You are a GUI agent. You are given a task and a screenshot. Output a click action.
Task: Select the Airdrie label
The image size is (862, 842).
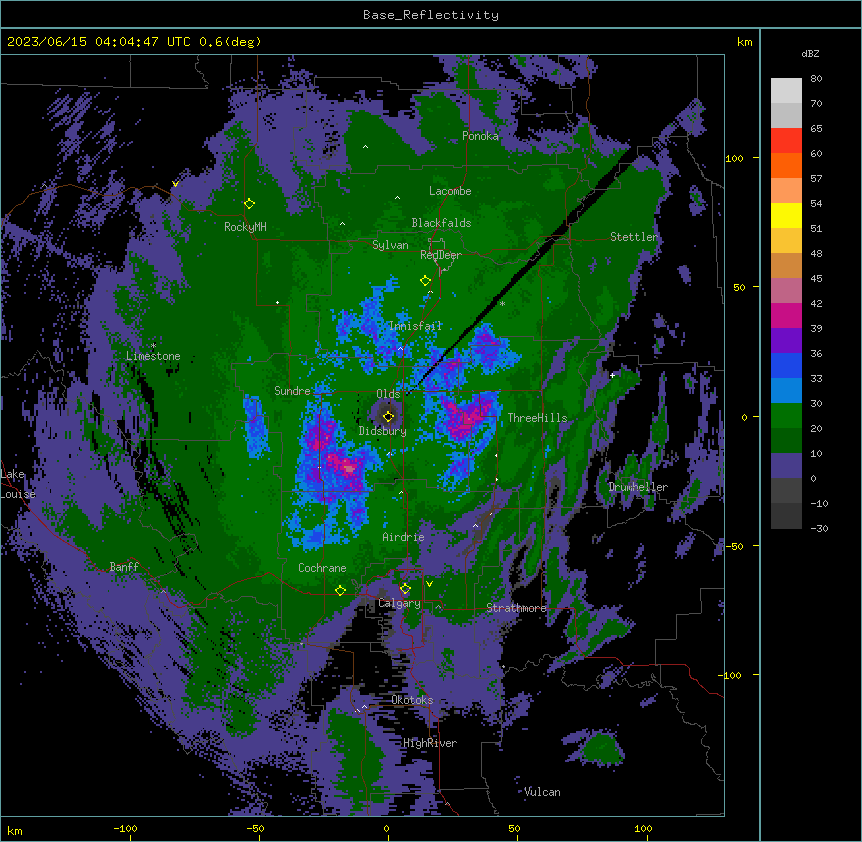(x=403, y=537)
